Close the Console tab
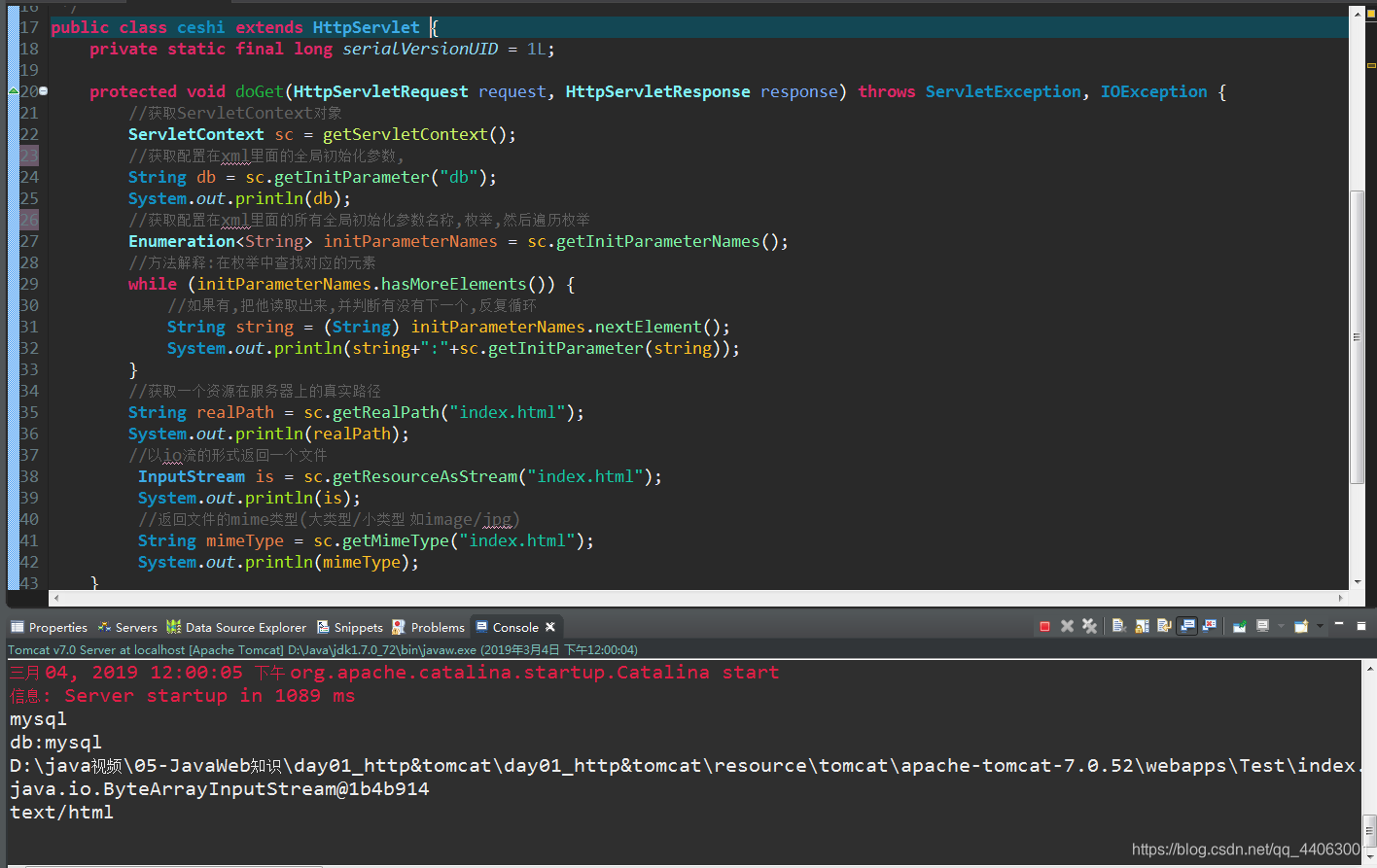1377x868 pixels. 550,627
